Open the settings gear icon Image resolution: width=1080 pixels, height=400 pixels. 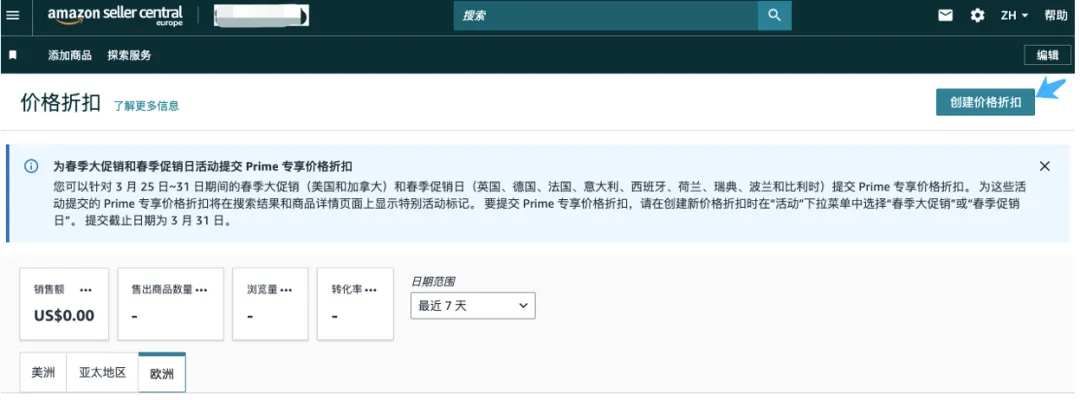[x=977, y=16]
